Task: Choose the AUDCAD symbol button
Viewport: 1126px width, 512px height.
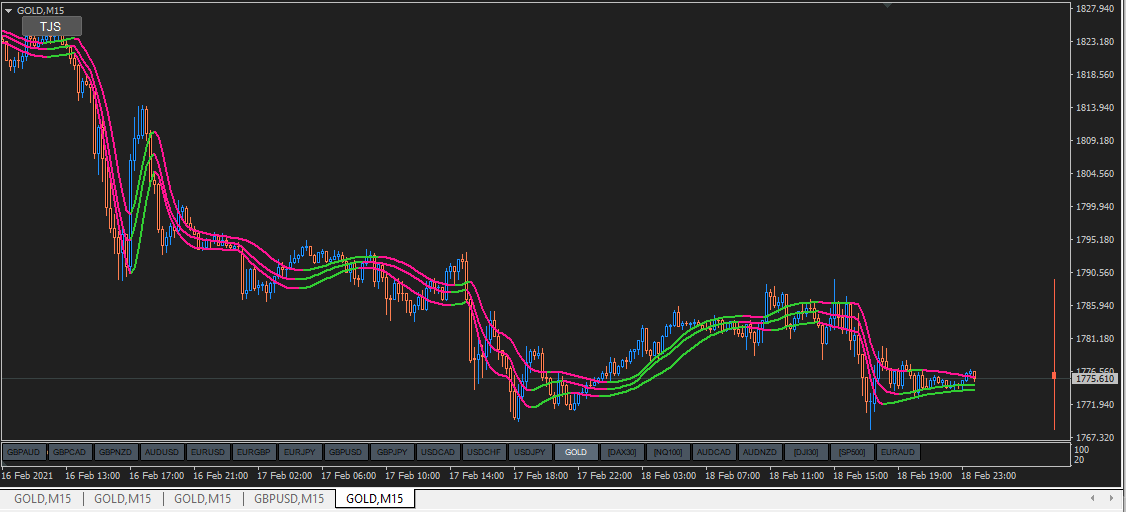Action: coord(714,452)
